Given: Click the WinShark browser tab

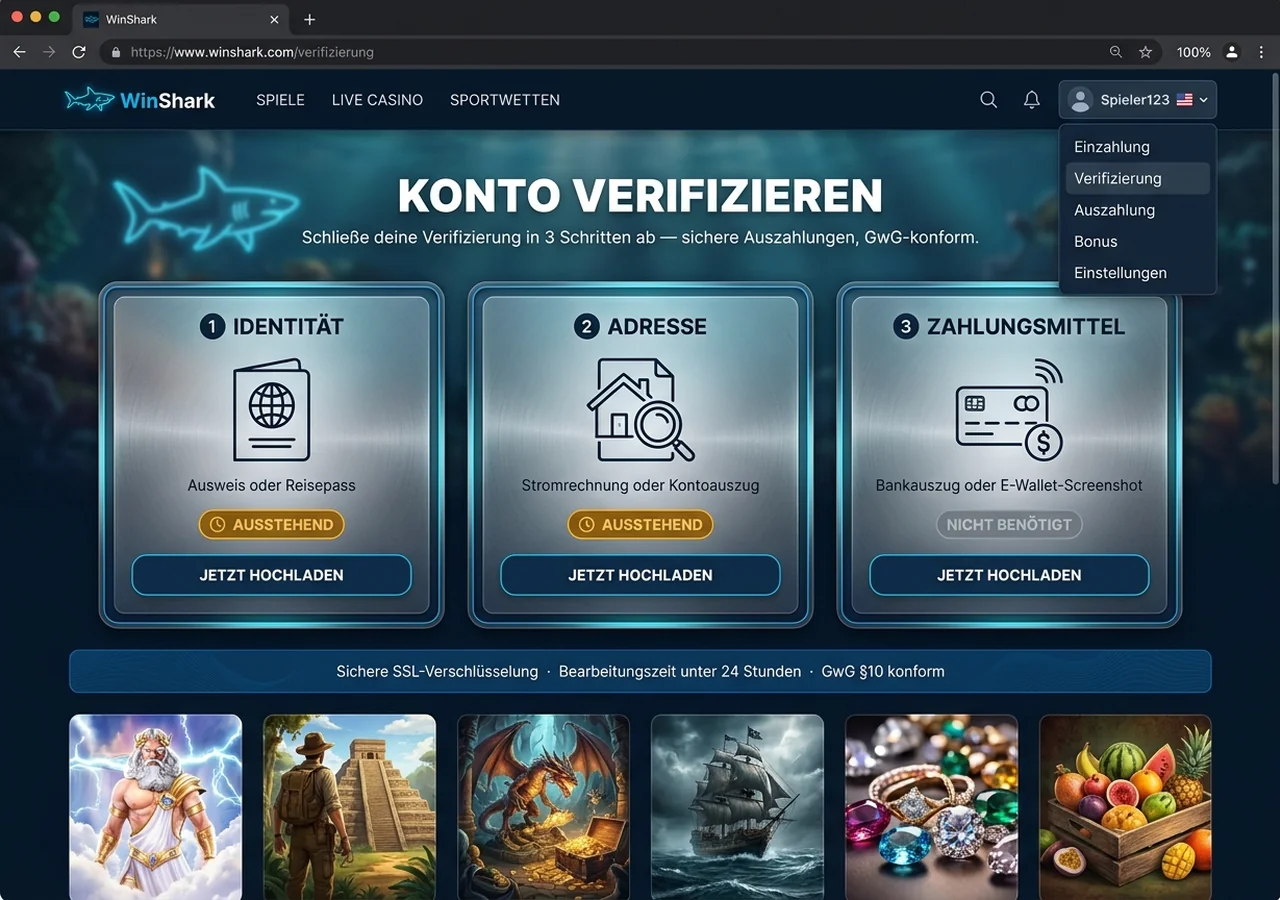Looking at the screenshot, I should pos(181,19).
